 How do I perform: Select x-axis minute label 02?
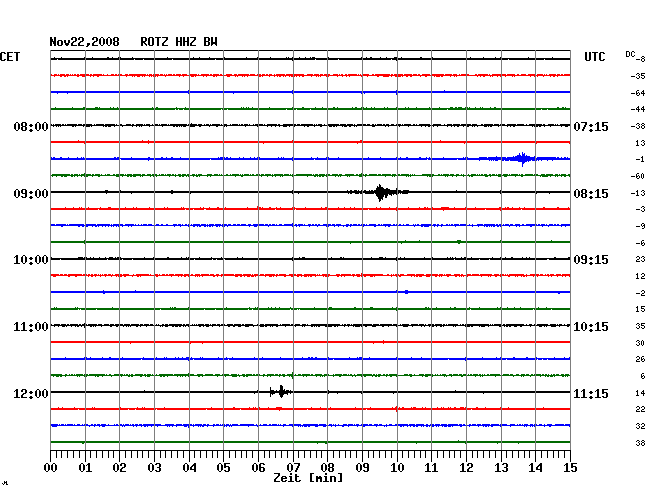click(x=119, y=468)
